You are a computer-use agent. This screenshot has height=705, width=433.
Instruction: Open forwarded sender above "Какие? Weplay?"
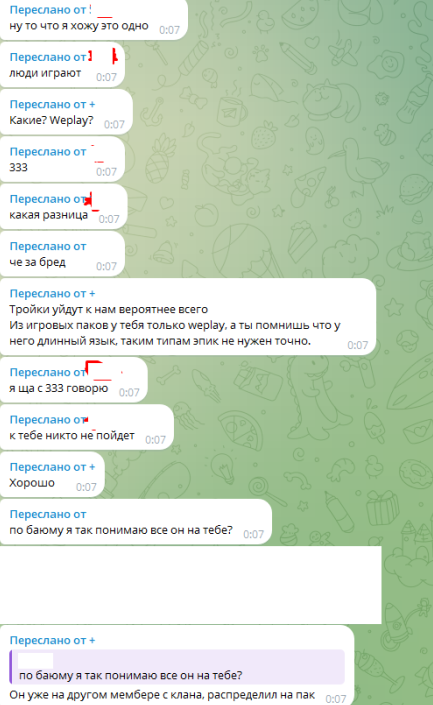(52, 104)
